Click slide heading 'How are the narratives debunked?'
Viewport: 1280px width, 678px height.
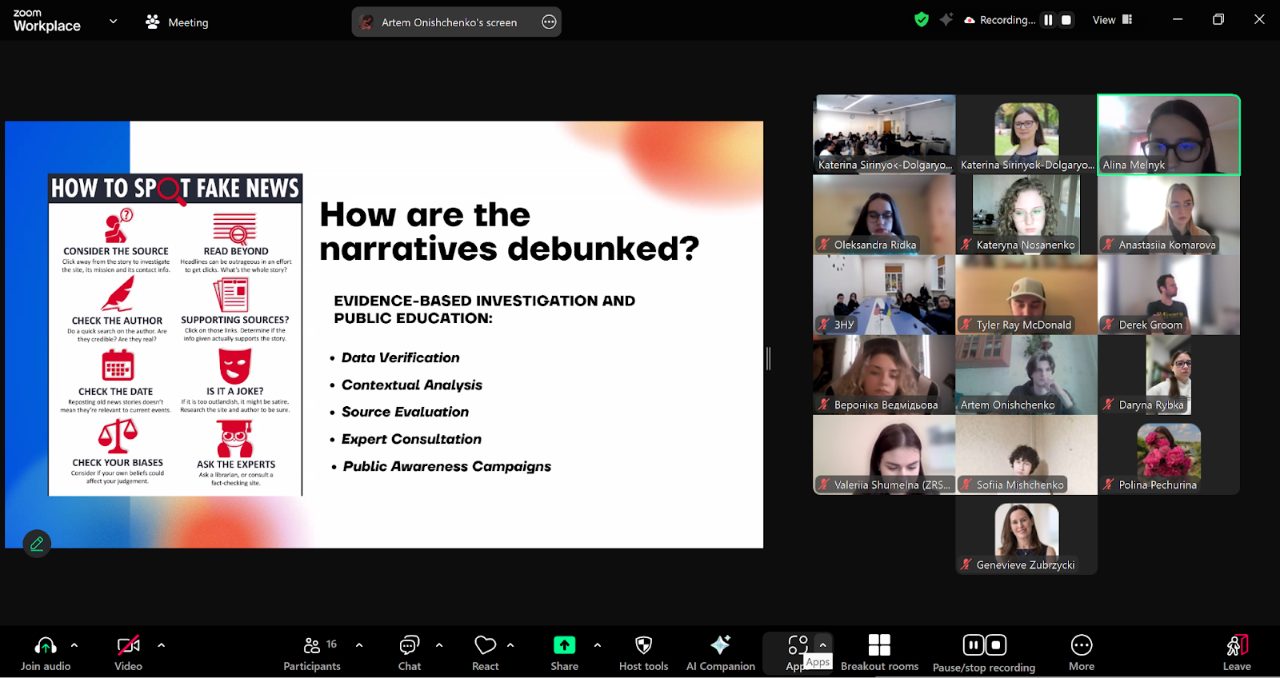tap(509, 231)
